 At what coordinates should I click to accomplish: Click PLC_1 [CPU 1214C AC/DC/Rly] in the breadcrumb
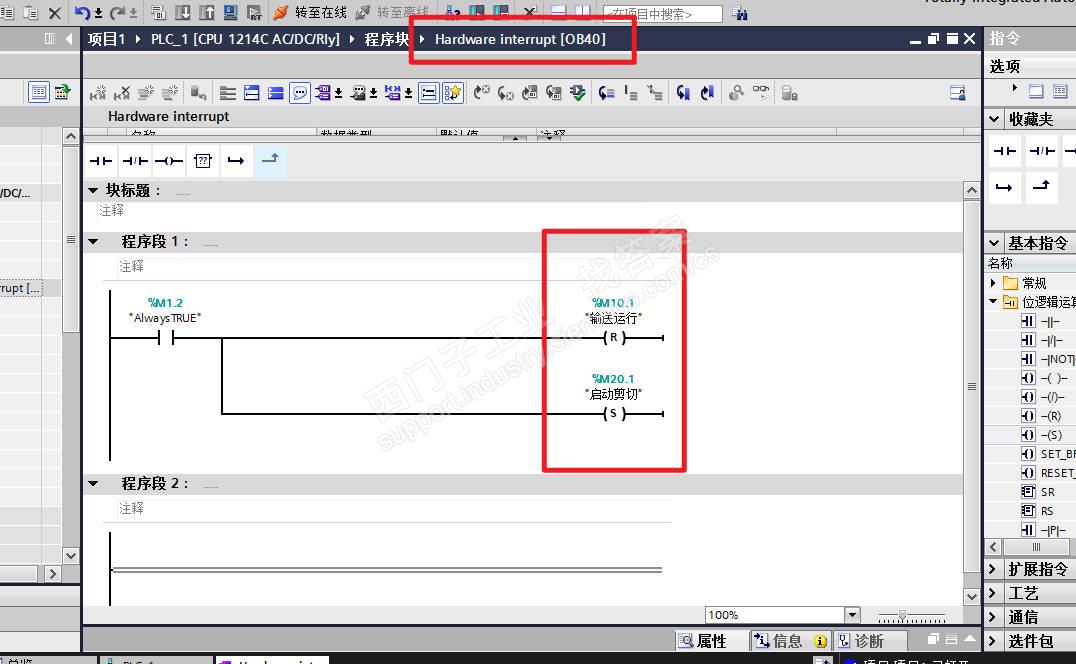point(245,39)
